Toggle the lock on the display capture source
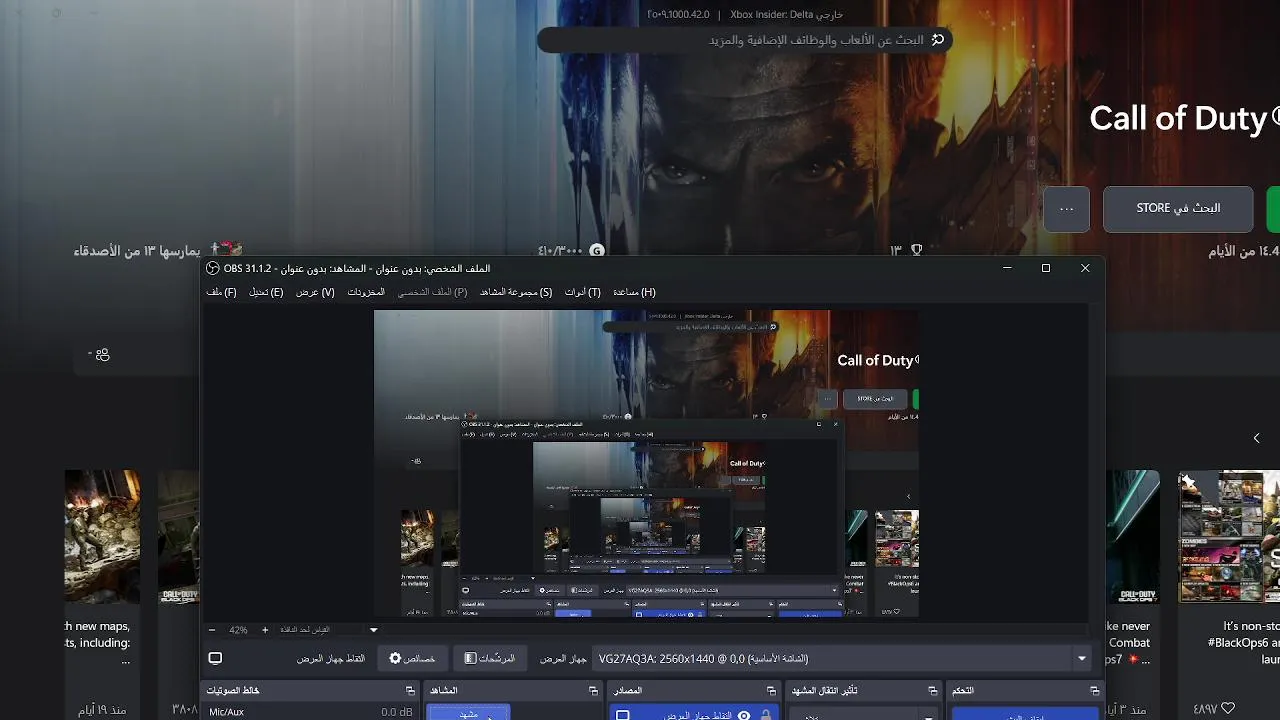1280x720 pixels. (x=766, y=715)
